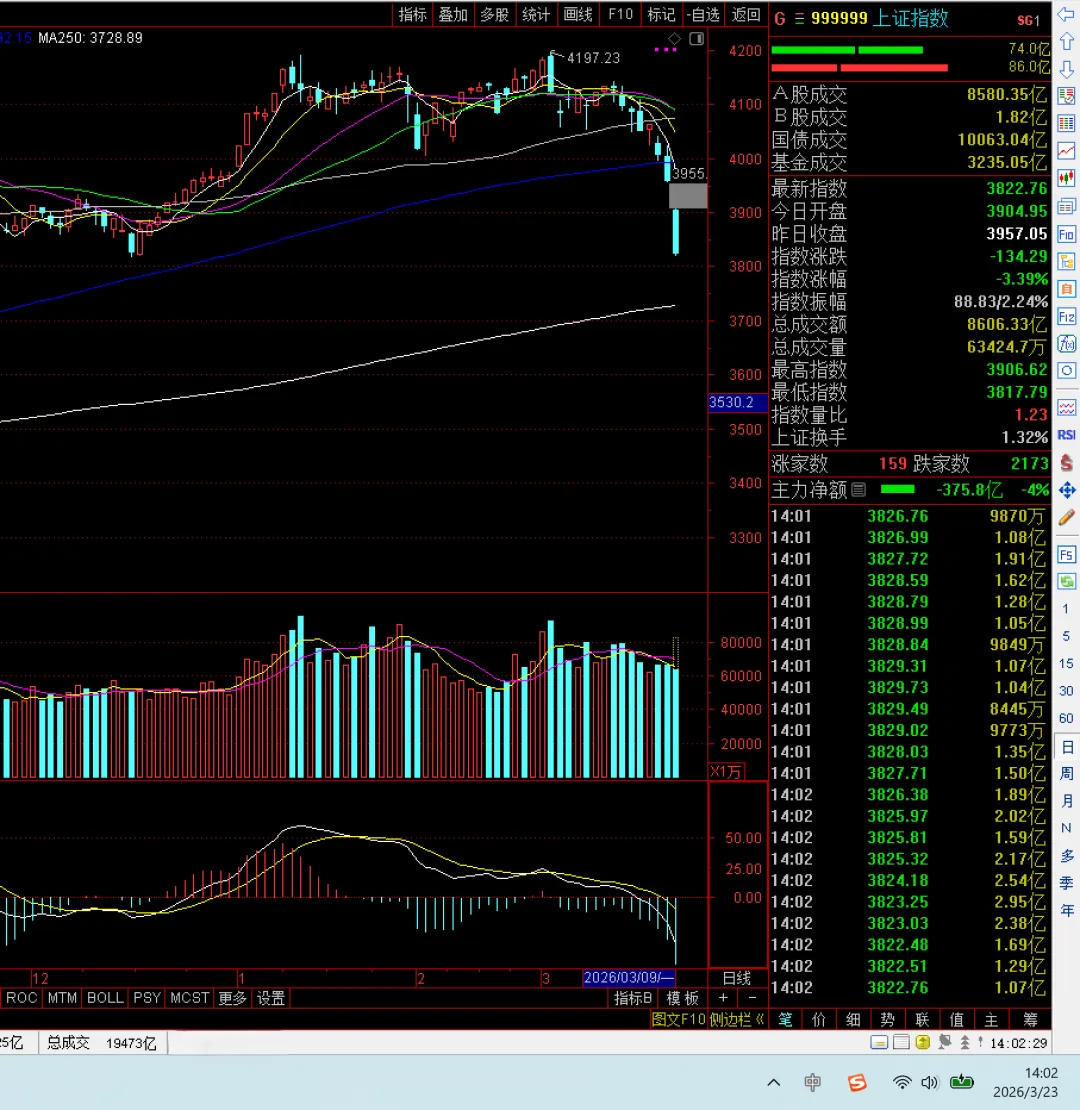Image resolution: width=1080 pixels, height=1110 pixels.
Task: Open the wave lines indicator icon
Action: point(1066,408)
